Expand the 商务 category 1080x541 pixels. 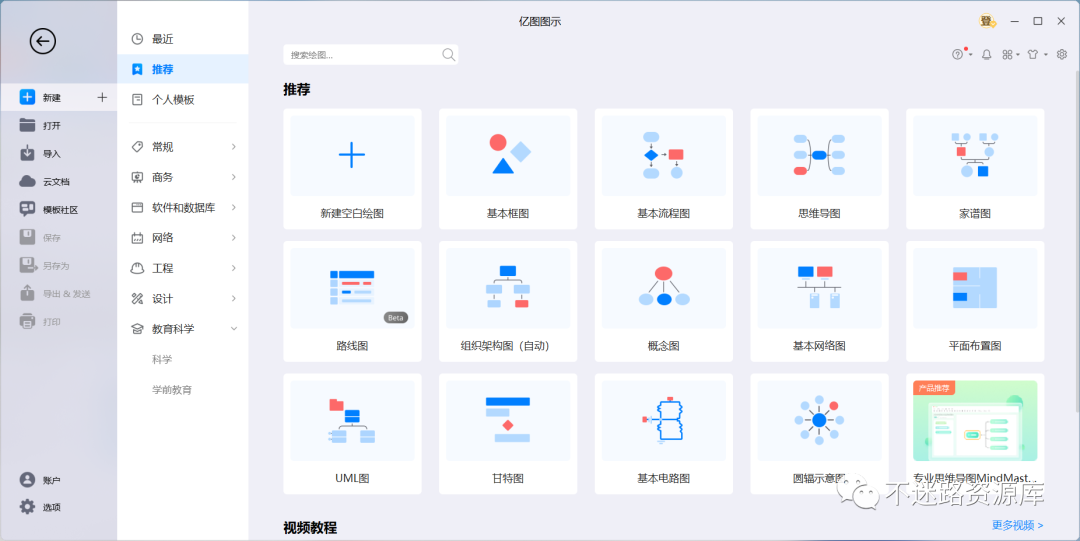coord(183,177)
